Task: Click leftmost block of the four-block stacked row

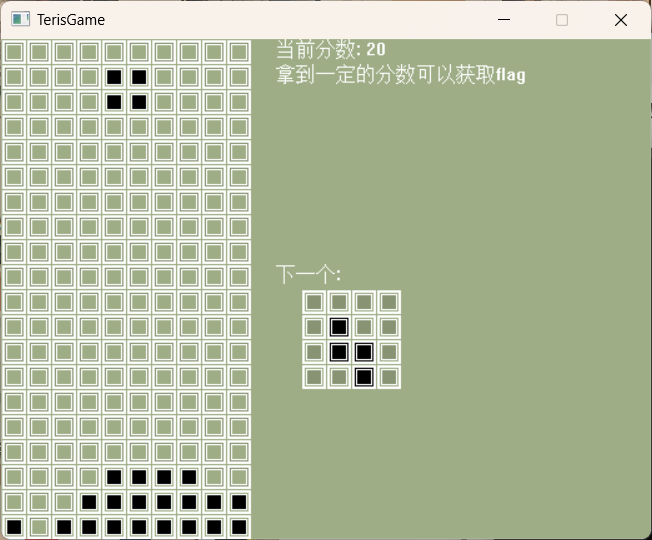Action: 114,477
